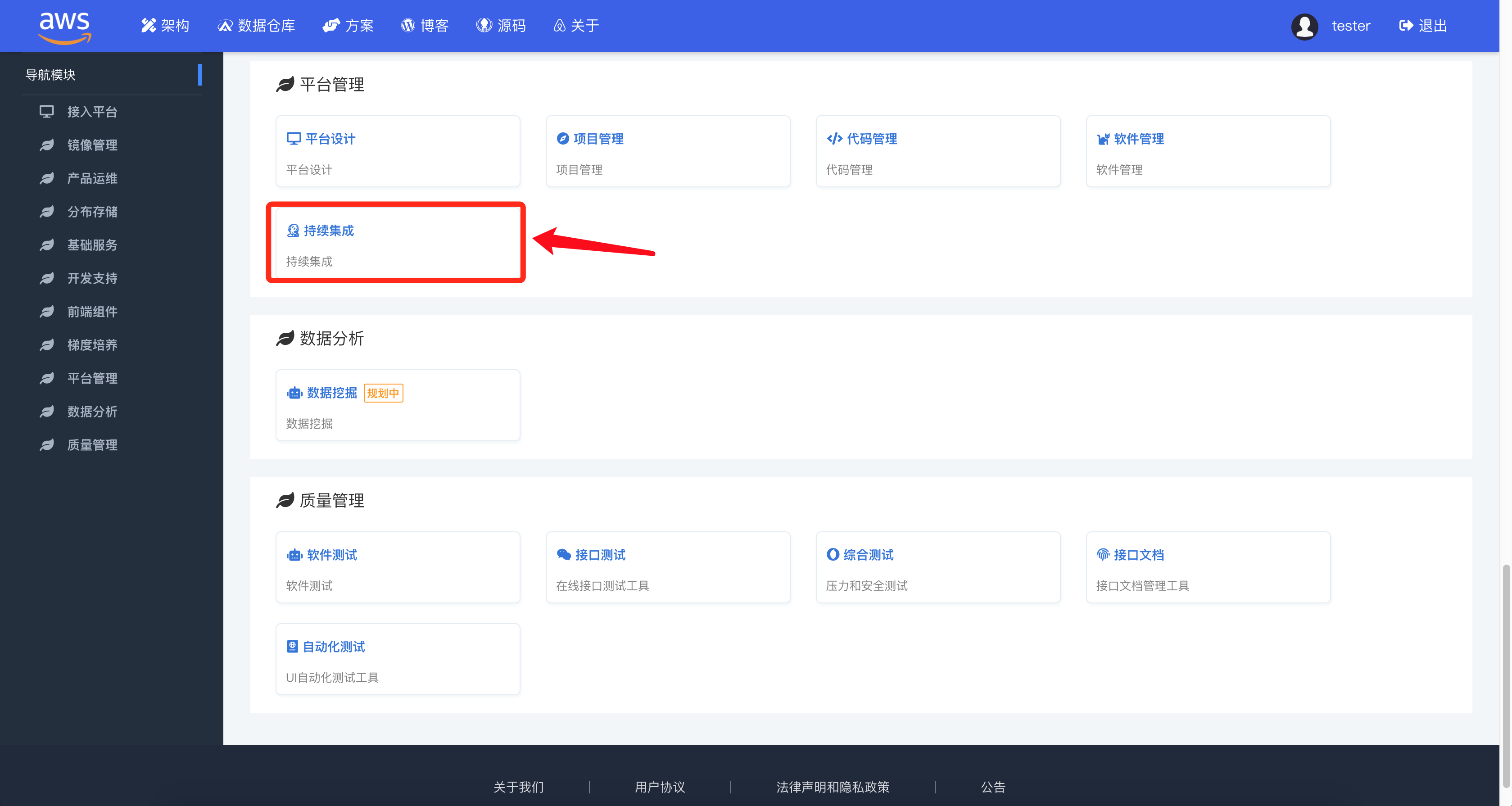Open the 接口测试 card title

[x=600, y=555]
